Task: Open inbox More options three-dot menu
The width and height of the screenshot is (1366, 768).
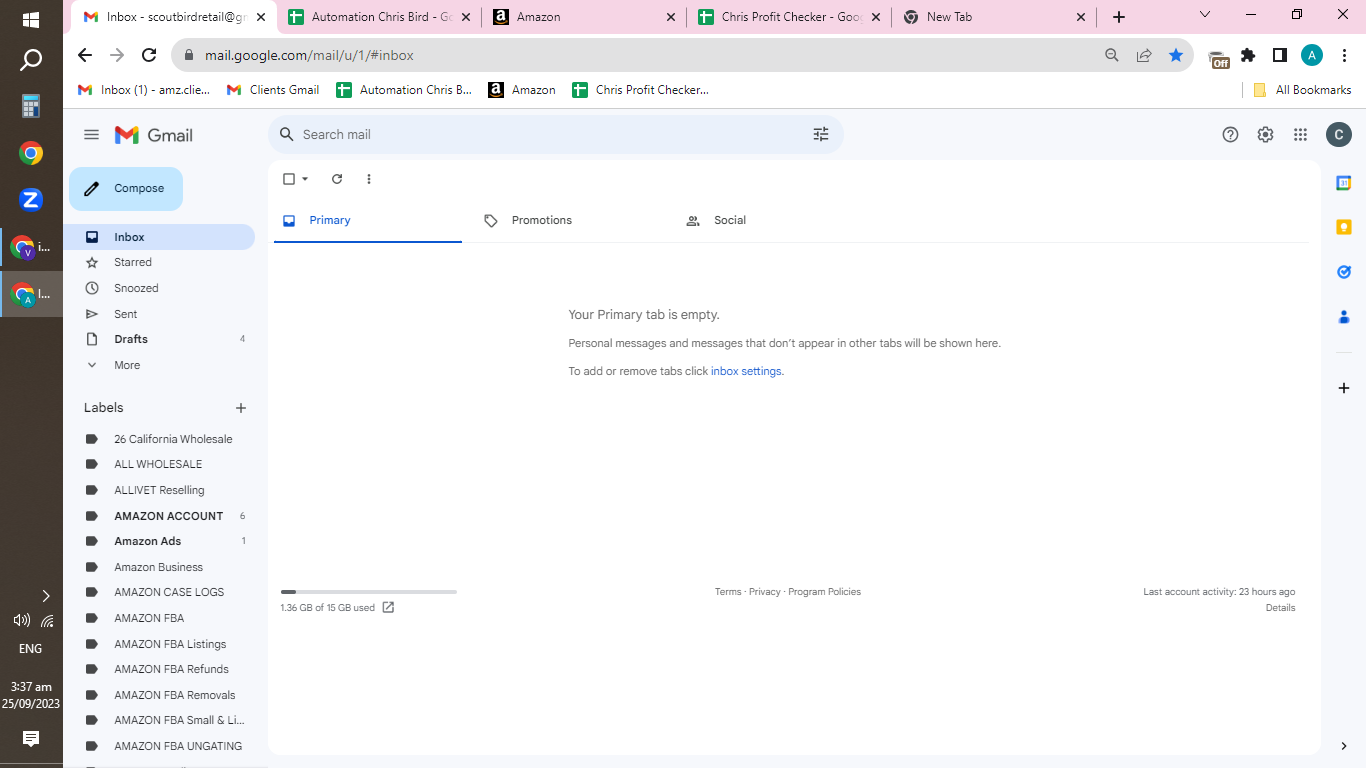Action: (369, 179)
